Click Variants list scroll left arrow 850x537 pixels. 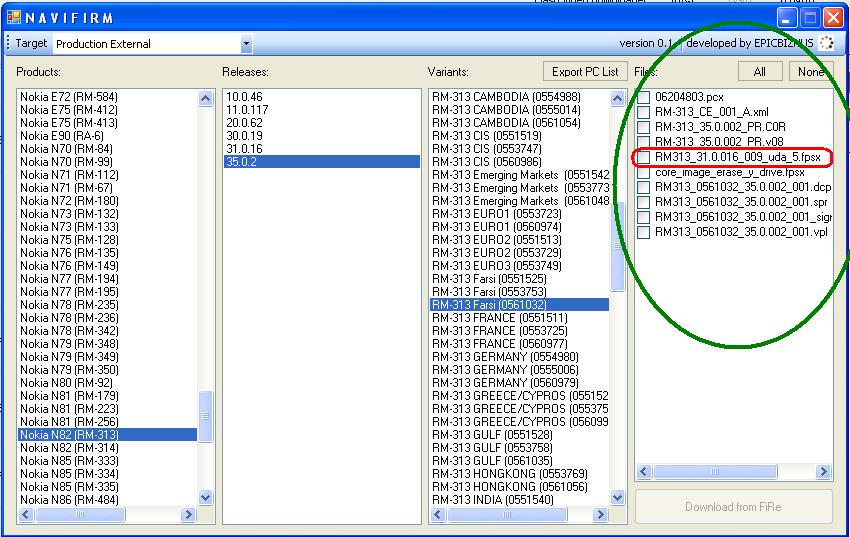(438, 515)
